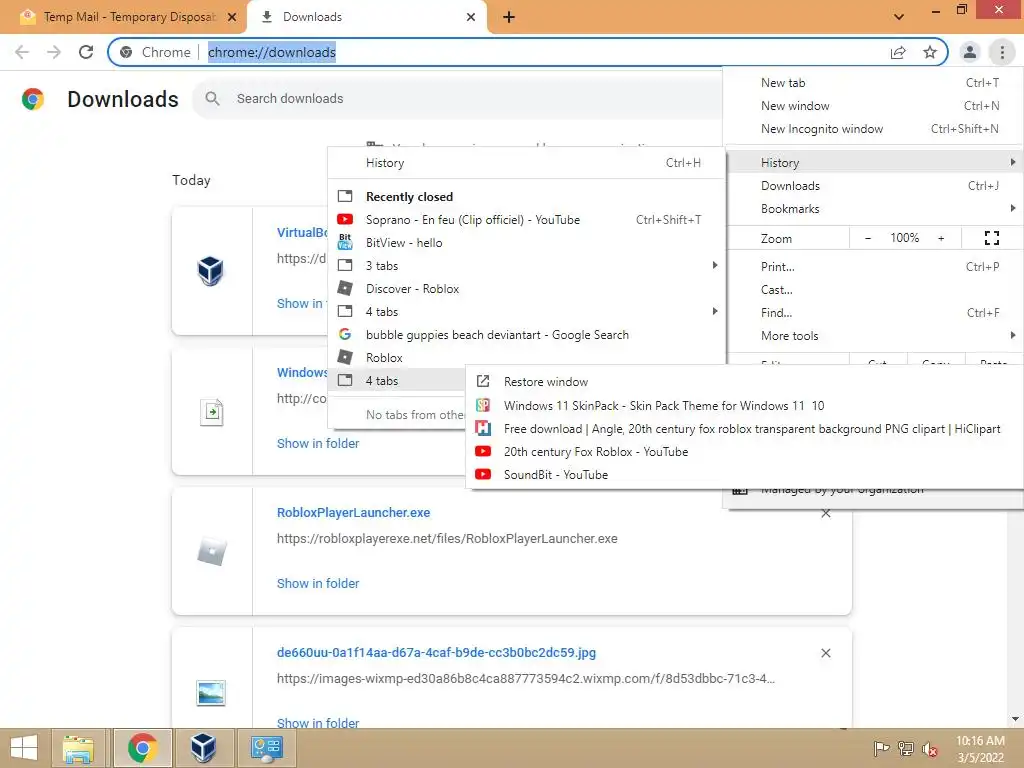Click the robloxplayerexe.net source URL

447,539
